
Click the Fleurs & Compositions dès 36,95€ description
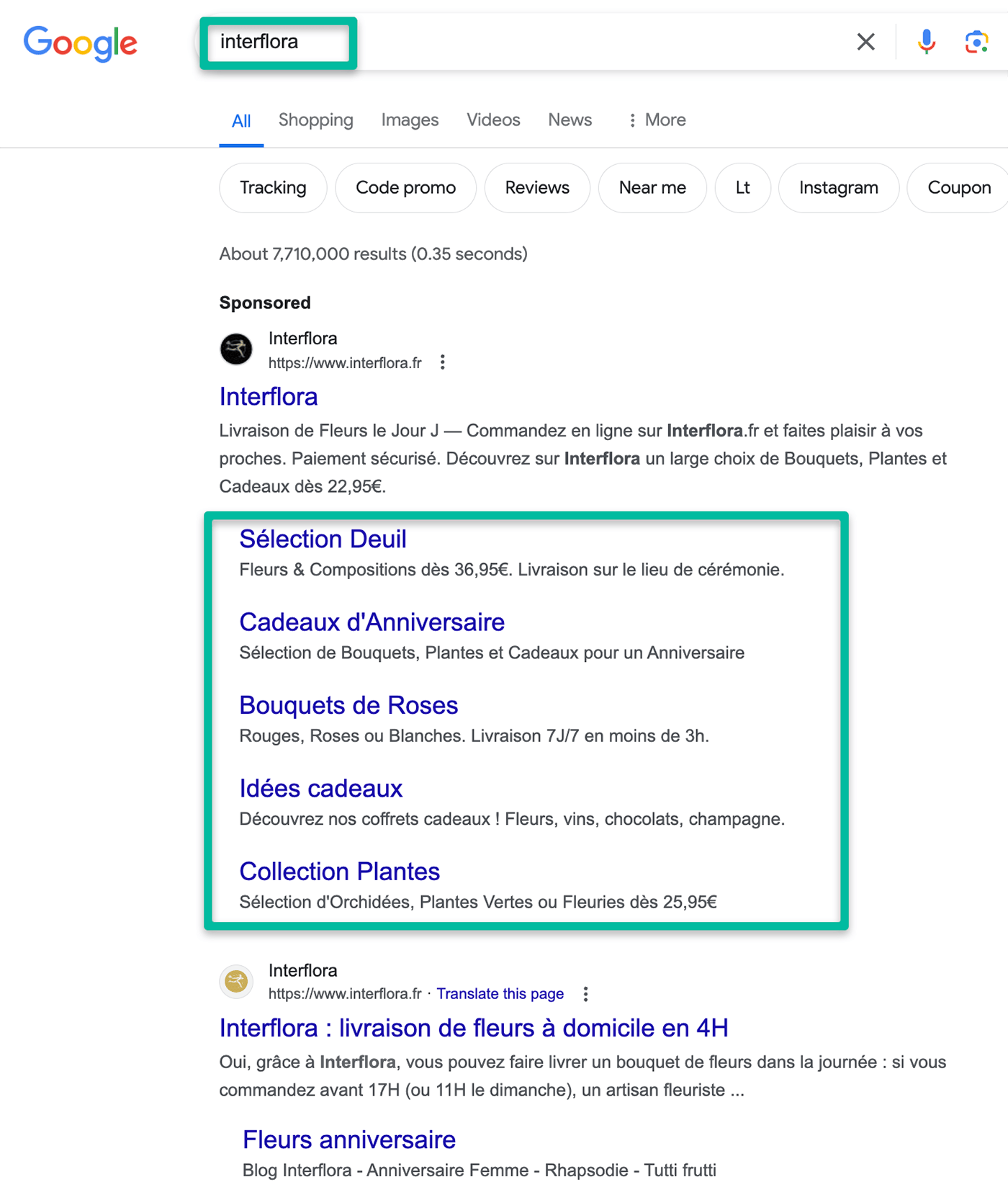512,570
